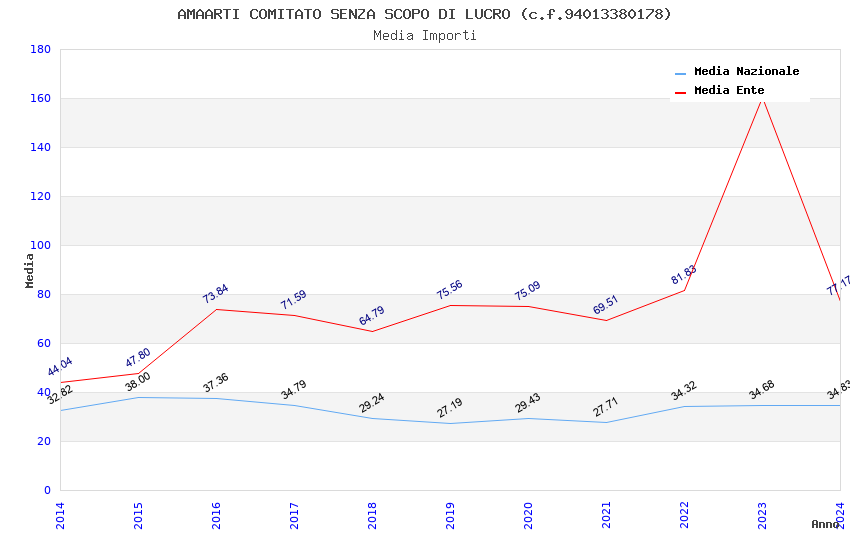
Task: Click the blue Media Nazionale legend swatch
Action: (x=680, y=73)
